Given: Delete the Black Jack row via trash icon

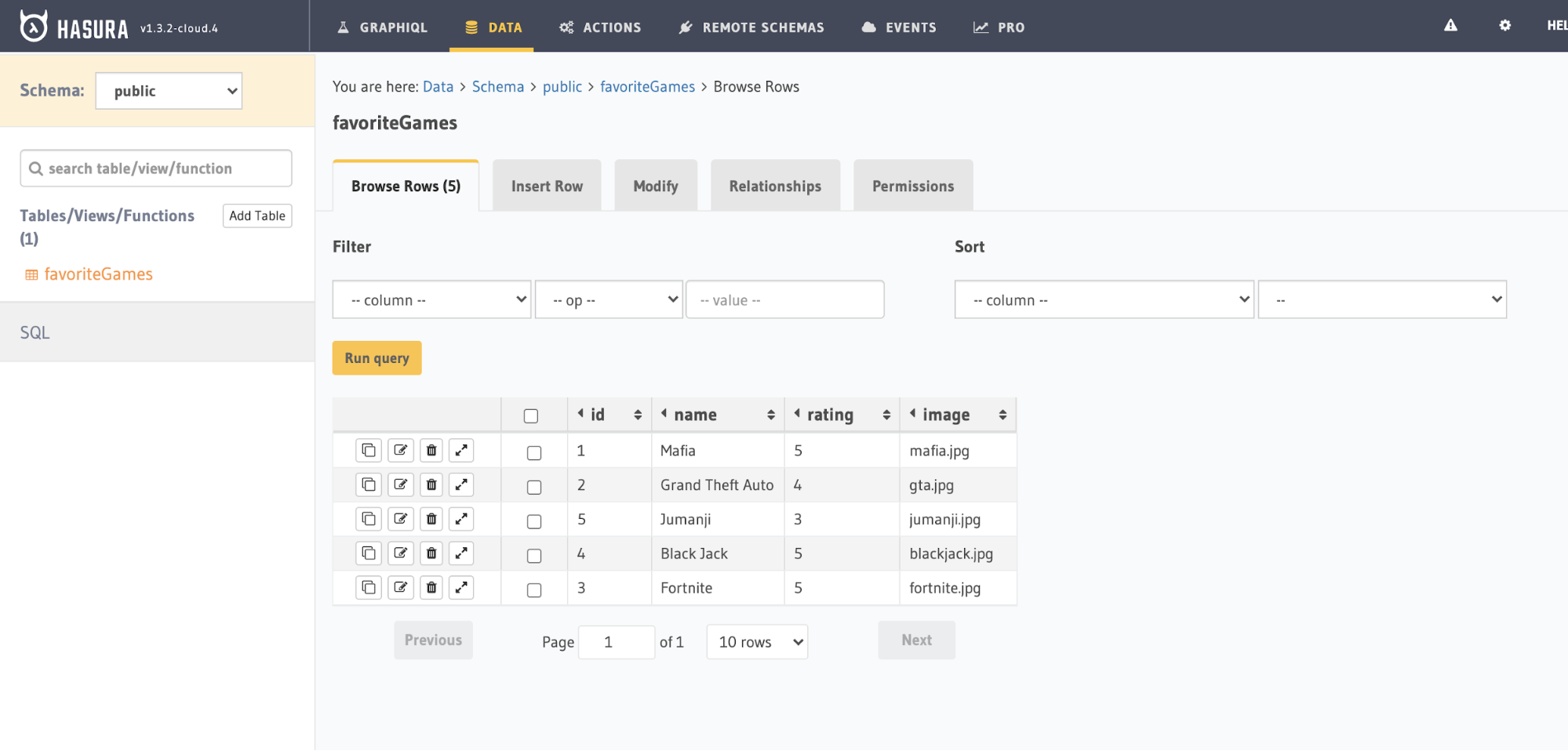Looking at the screenshot, I should point(431,553).
